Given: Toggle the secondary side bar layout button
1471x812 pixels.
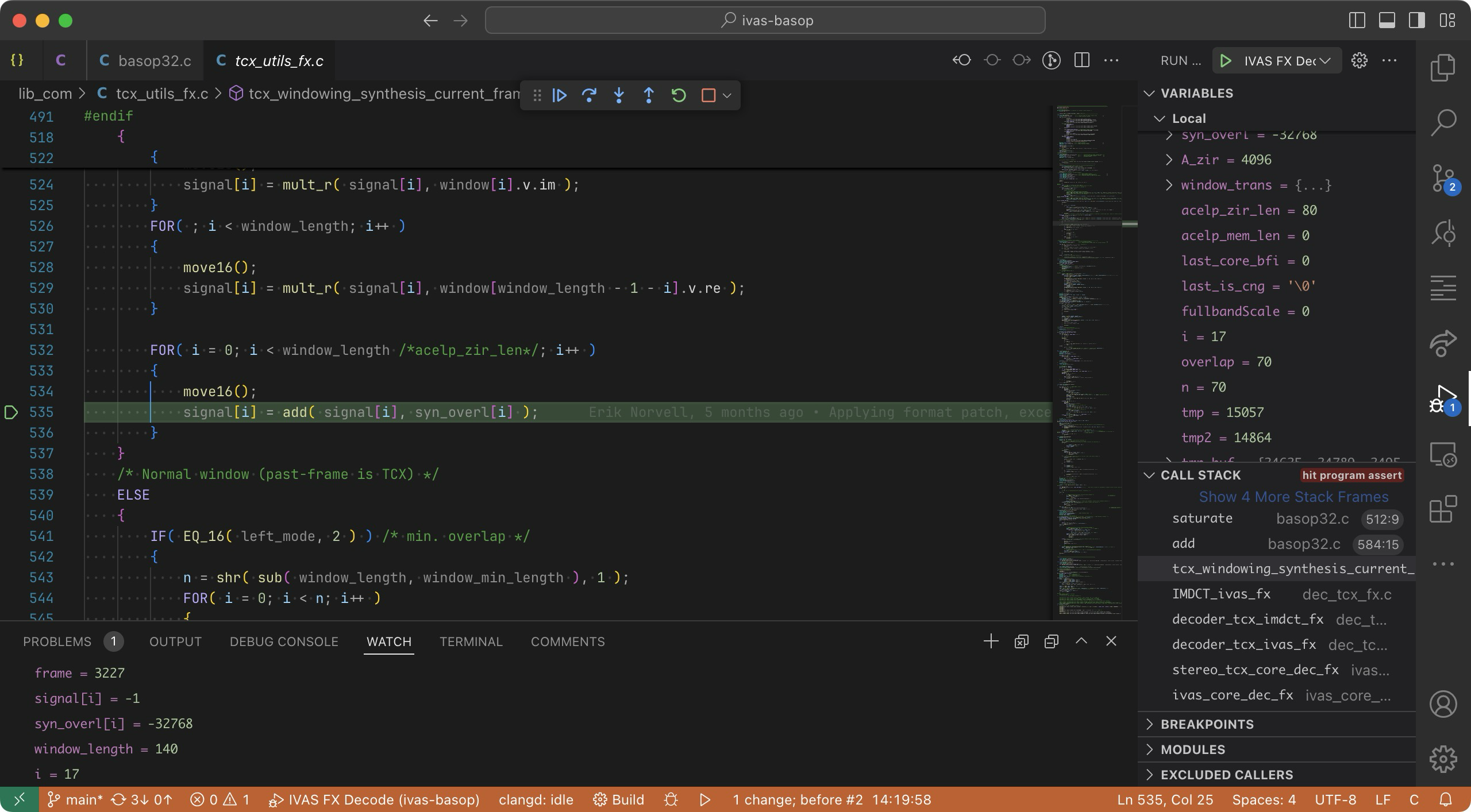Looking at the screenshot, I should [x=1417, y=21].
